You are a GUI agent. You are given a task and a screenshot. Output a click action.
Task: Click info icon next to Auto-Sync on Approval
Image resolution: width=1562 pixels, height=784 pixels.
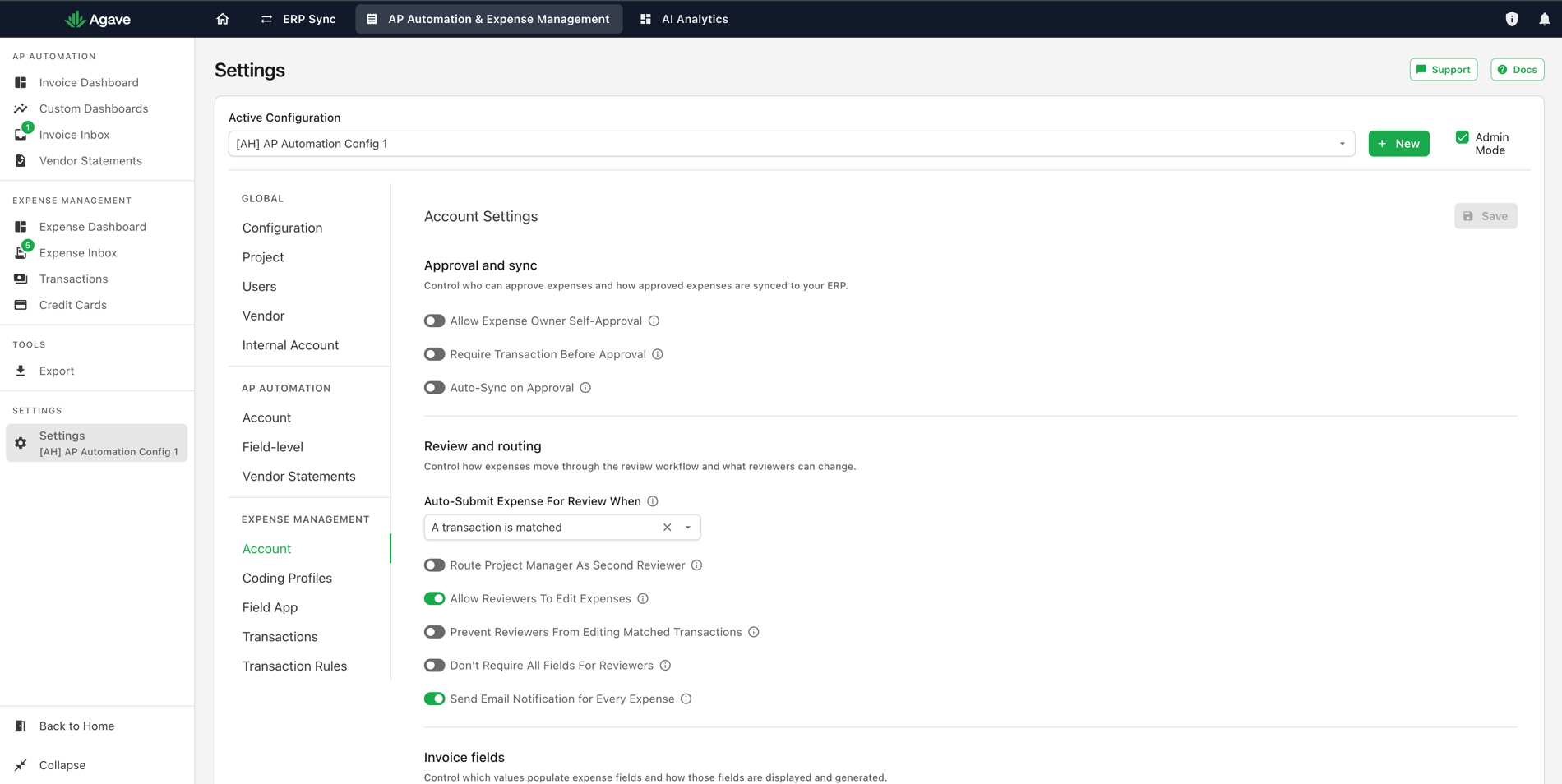[585, 388]
